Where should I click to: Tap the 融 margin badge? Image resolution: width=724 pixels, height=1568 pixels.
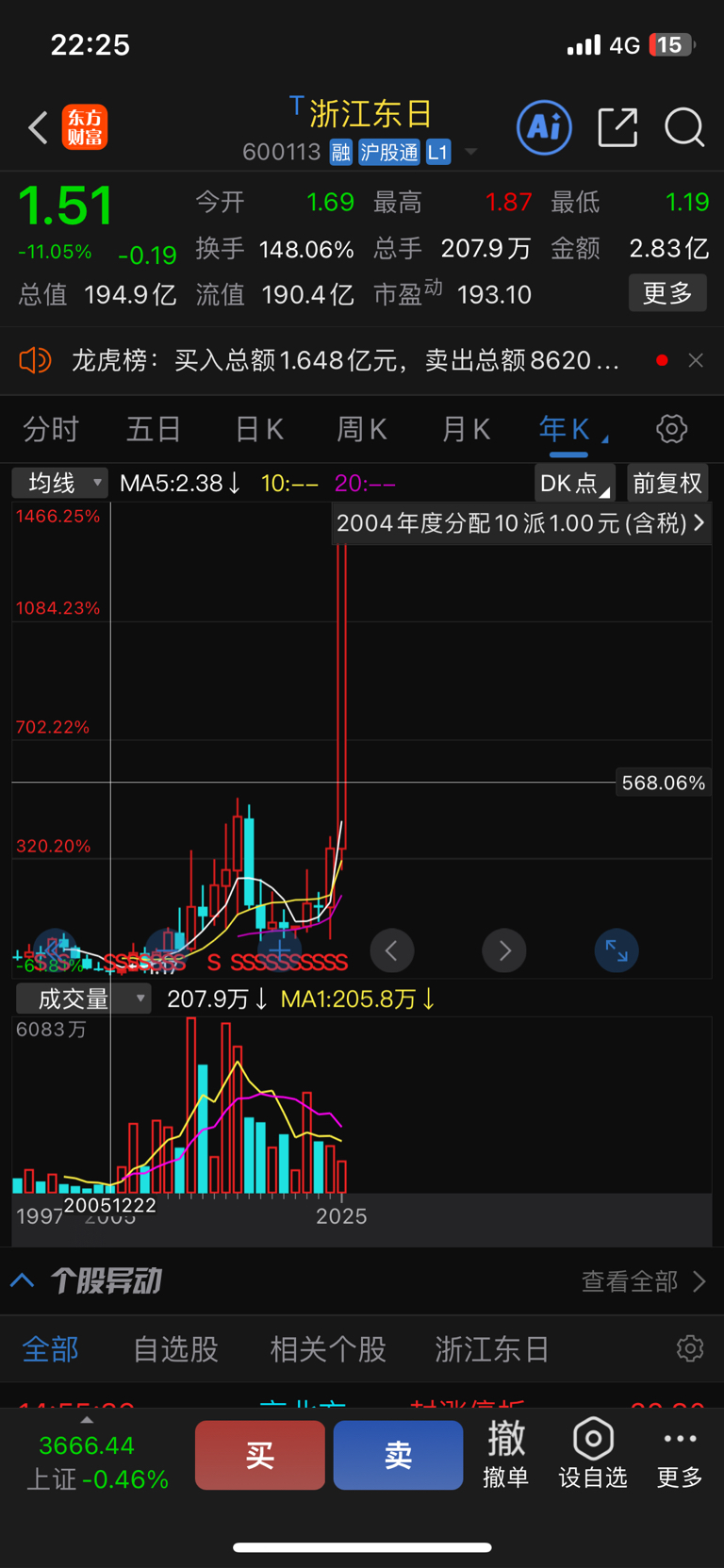[341, 153]
